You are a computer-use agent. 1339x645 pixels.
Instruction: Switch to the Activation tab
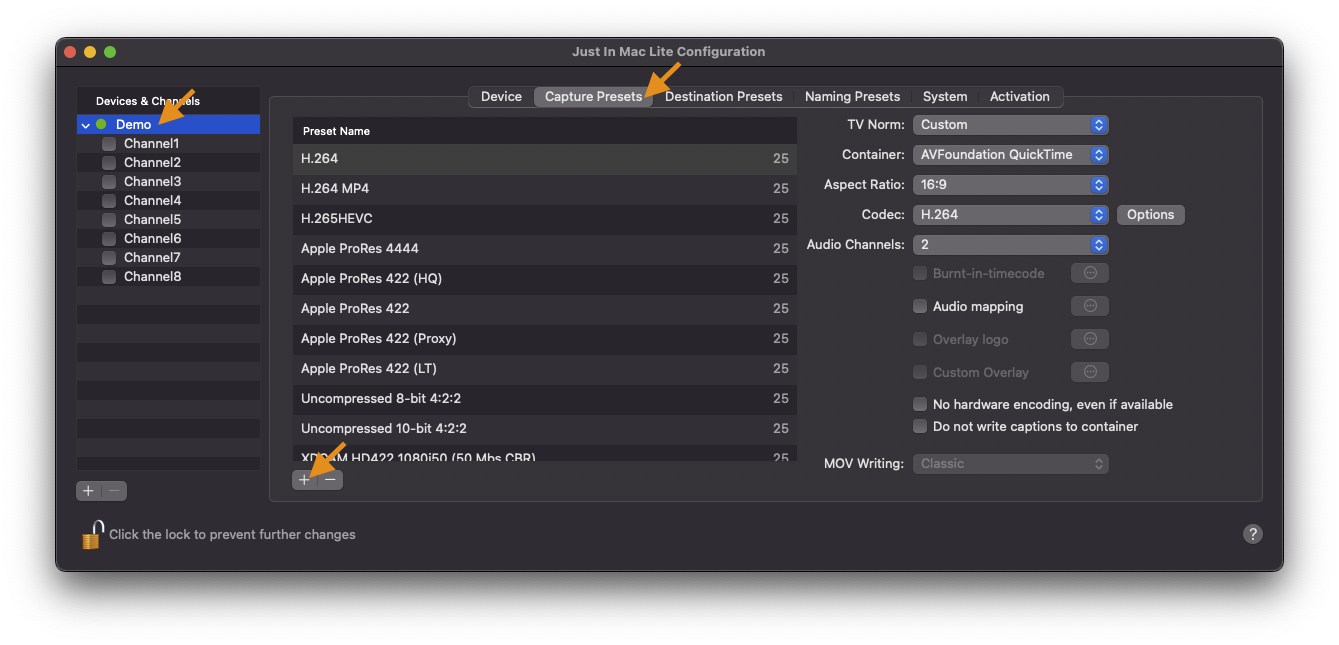[x=1020, y=97]
